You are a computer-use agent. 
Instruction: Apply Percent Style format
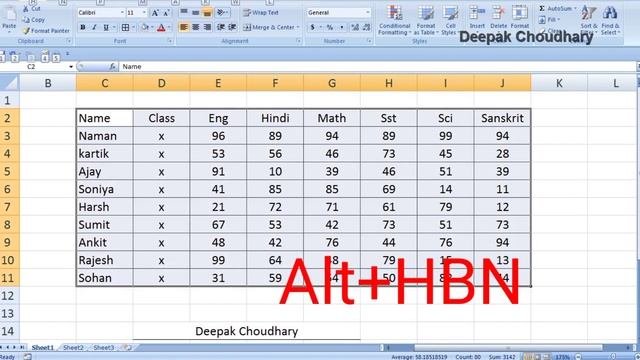330,27
